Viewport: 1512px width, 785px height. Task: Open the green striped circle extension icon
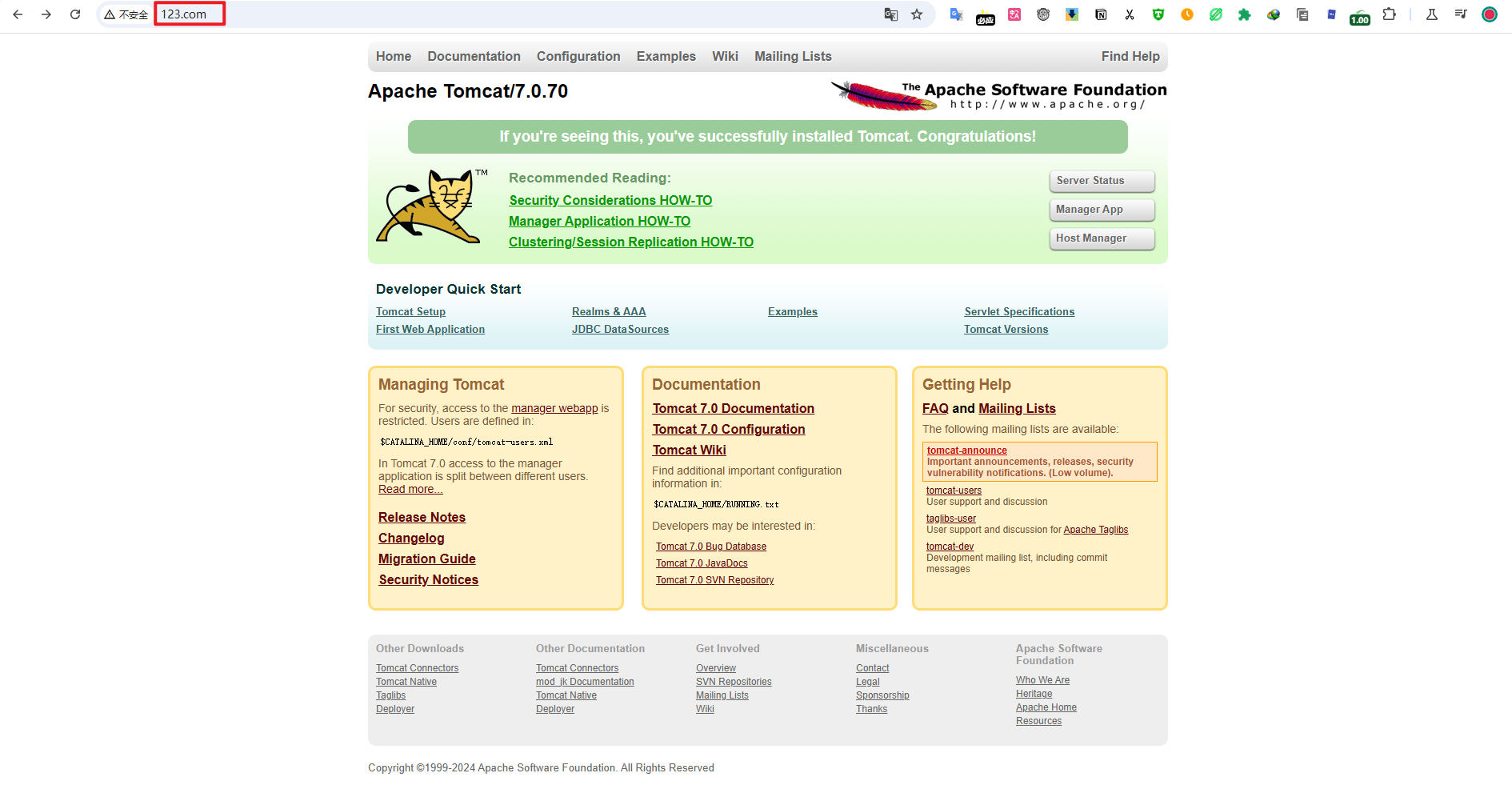[x=1216, y=14]
